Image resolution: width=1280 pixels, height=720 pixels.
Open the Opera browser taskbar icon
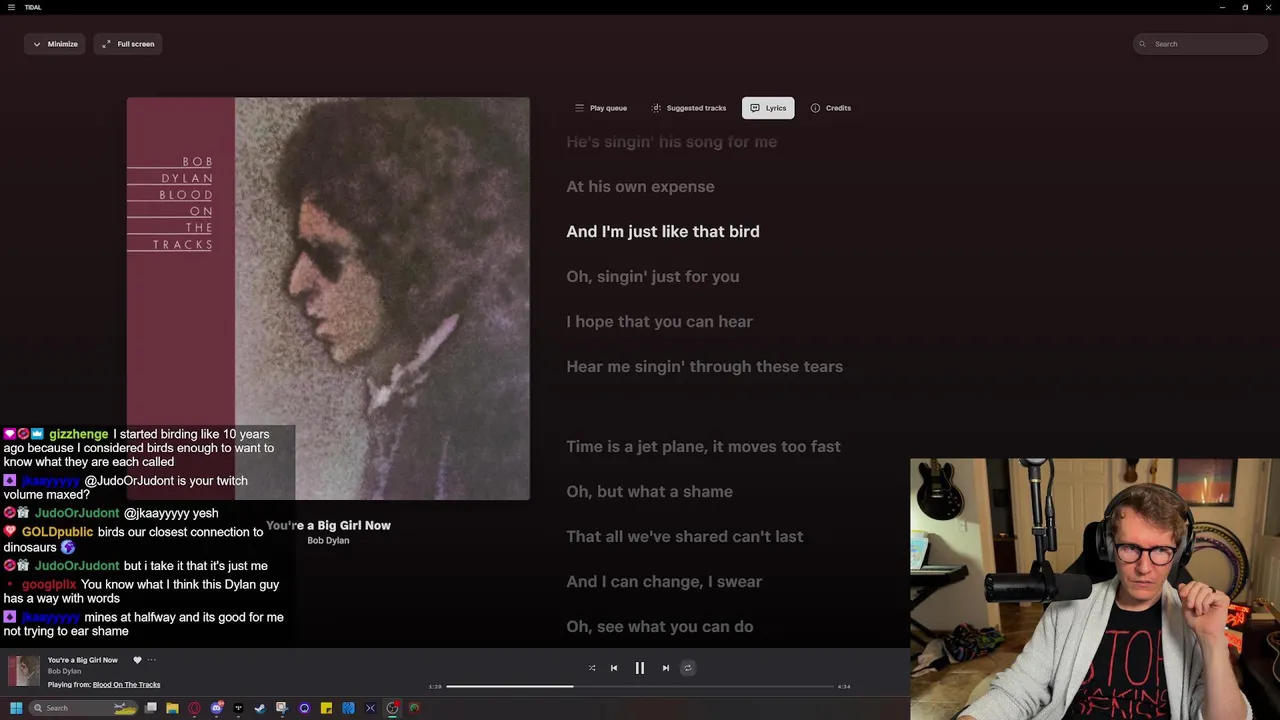tap(194, 708)
